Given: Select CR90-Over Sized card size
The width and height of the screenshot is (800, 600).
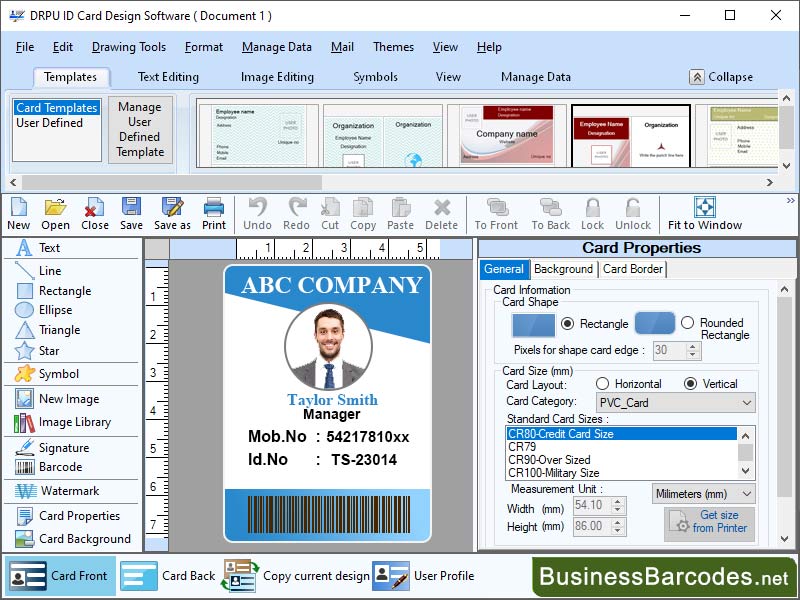Looking at the screenshot, I should 549,460.
